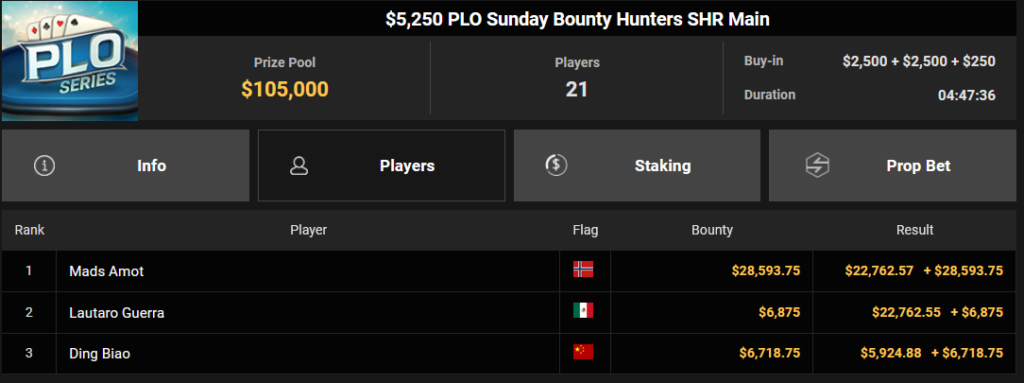This screenshot has width=1024, height=383.
Task: Sort by the Rank column header
Action: coord(29,230)
